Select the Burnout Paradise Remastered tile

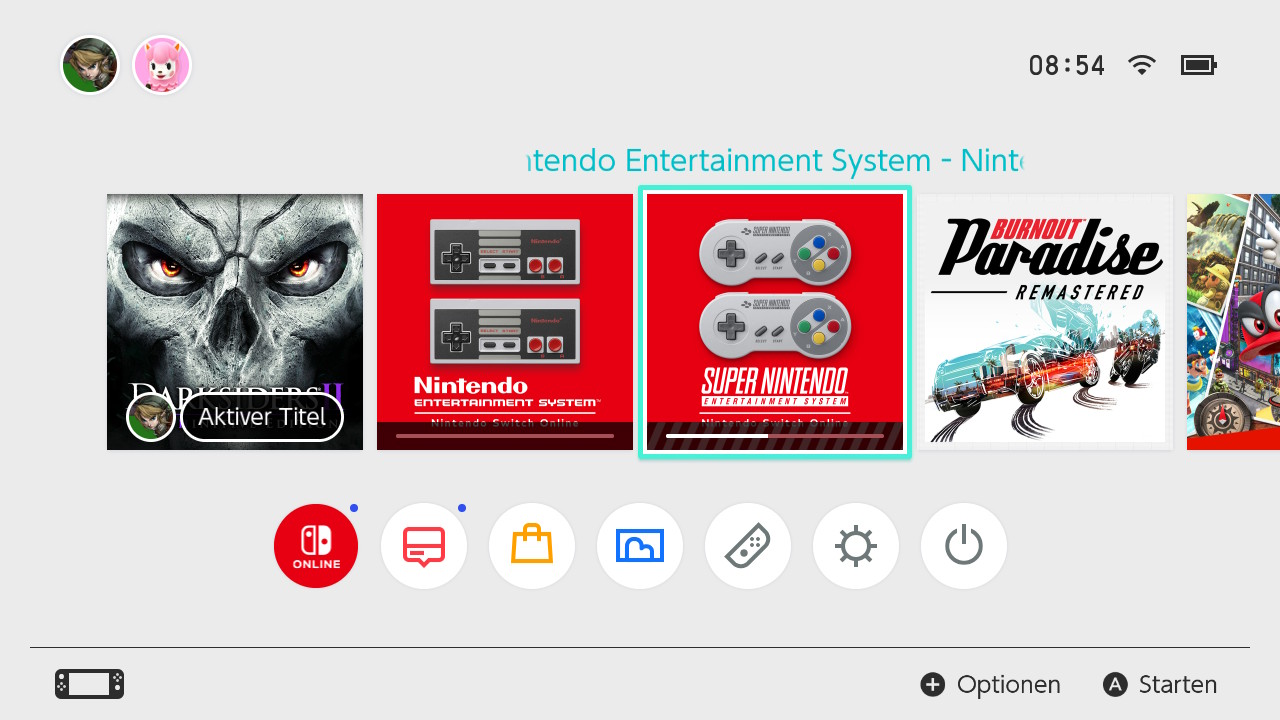1045,322
